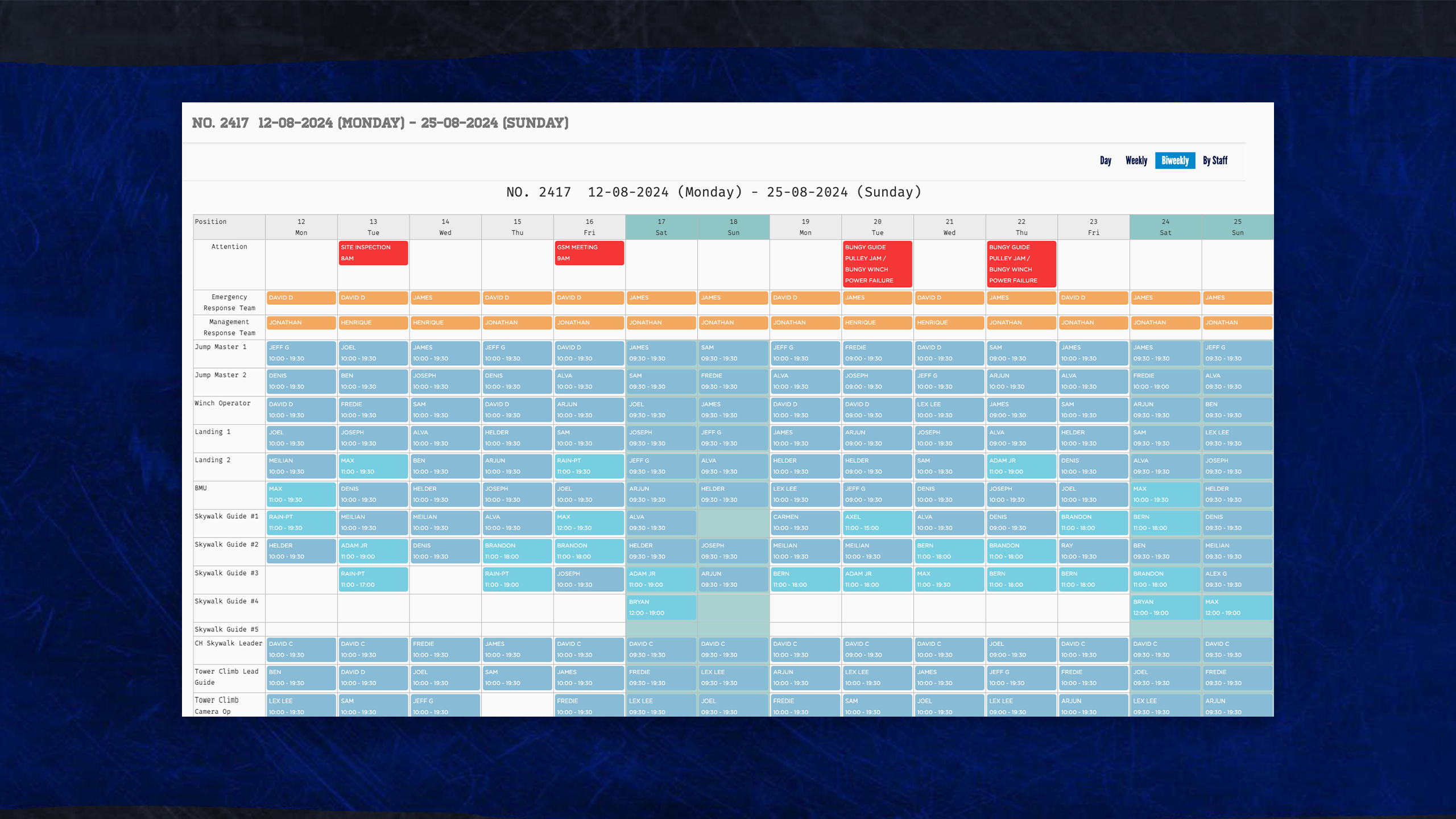Open Tuesday 20 bungy pulley jam alert
This screenshot has width=1456, height=819.
coord(877,264)
